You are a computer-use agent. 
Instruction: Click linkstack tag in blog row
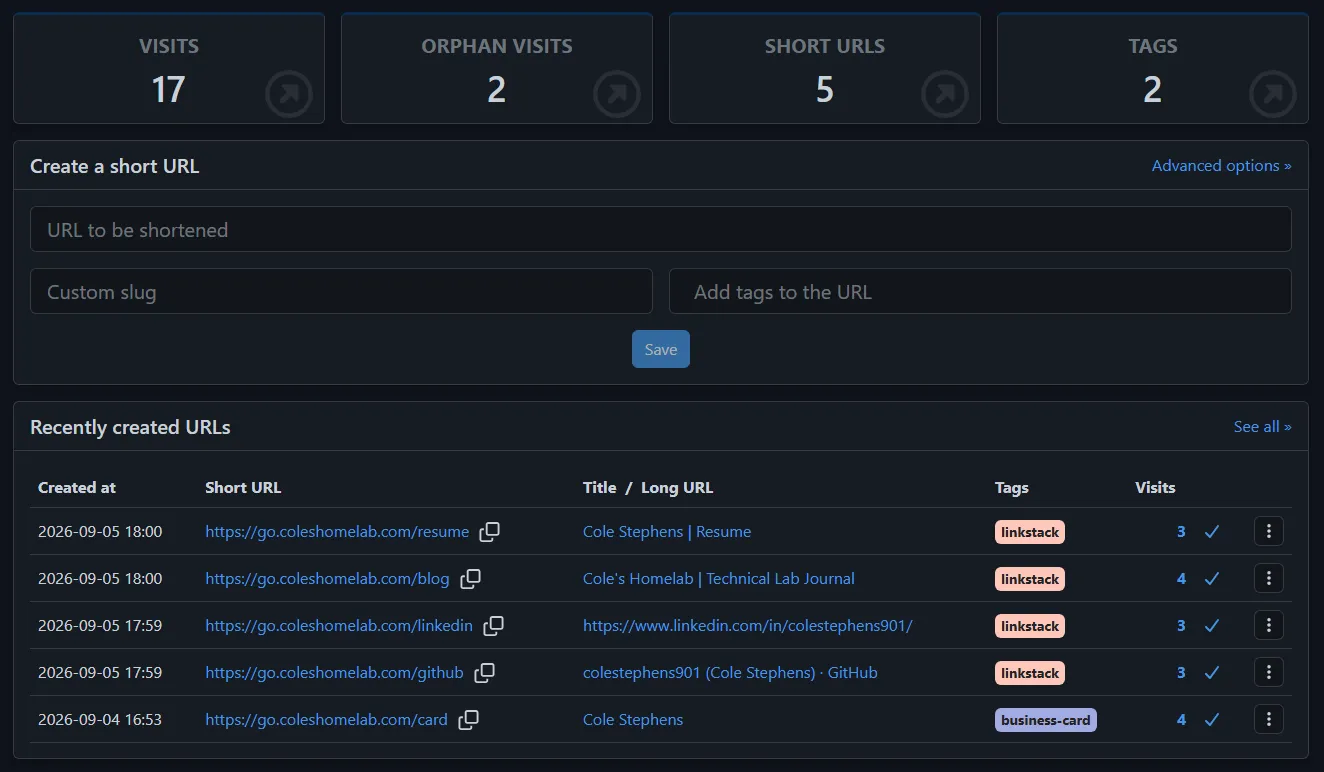pos(1030,579)
